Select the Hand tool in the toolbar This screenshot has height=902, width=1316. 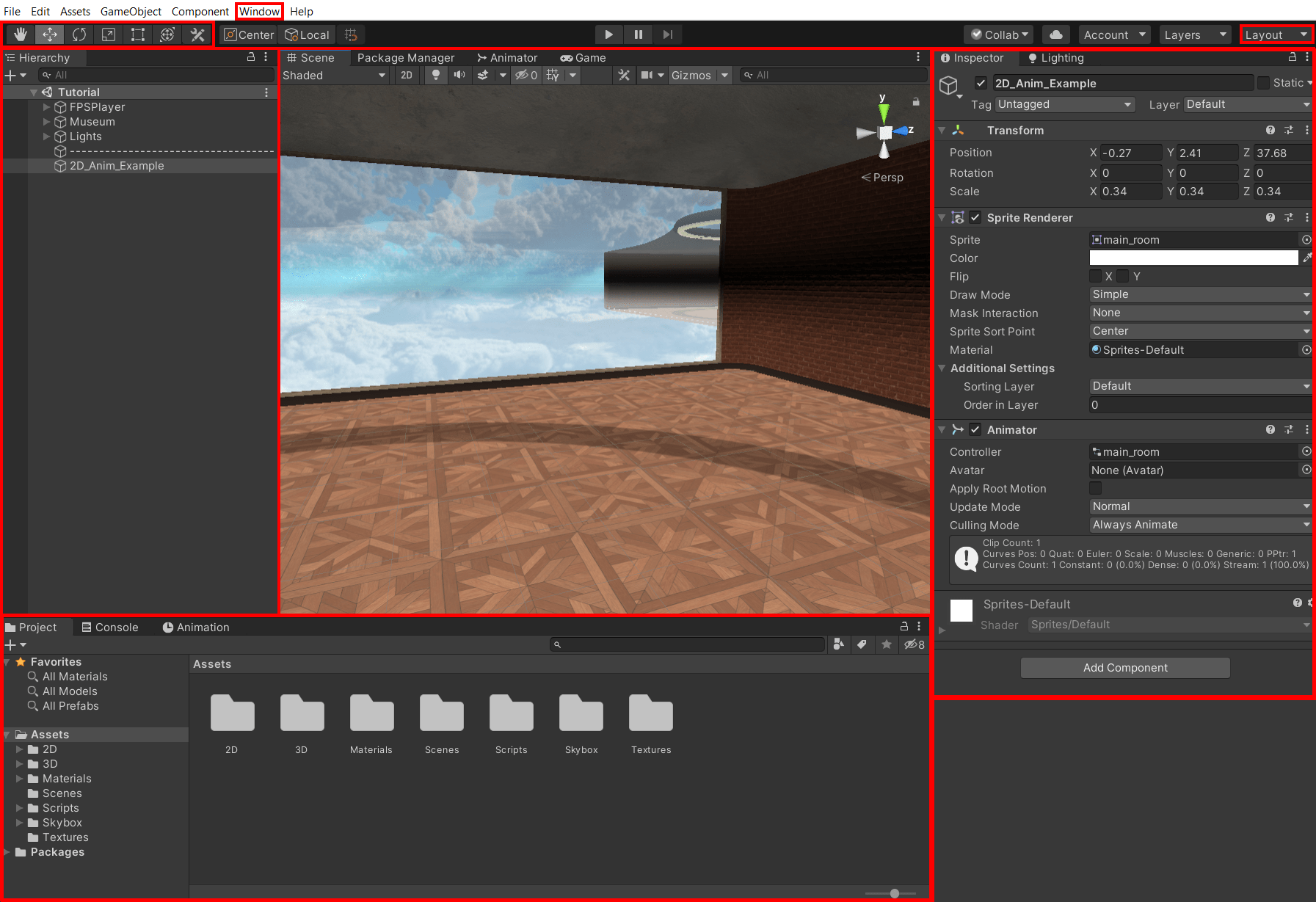coord(20,34)
